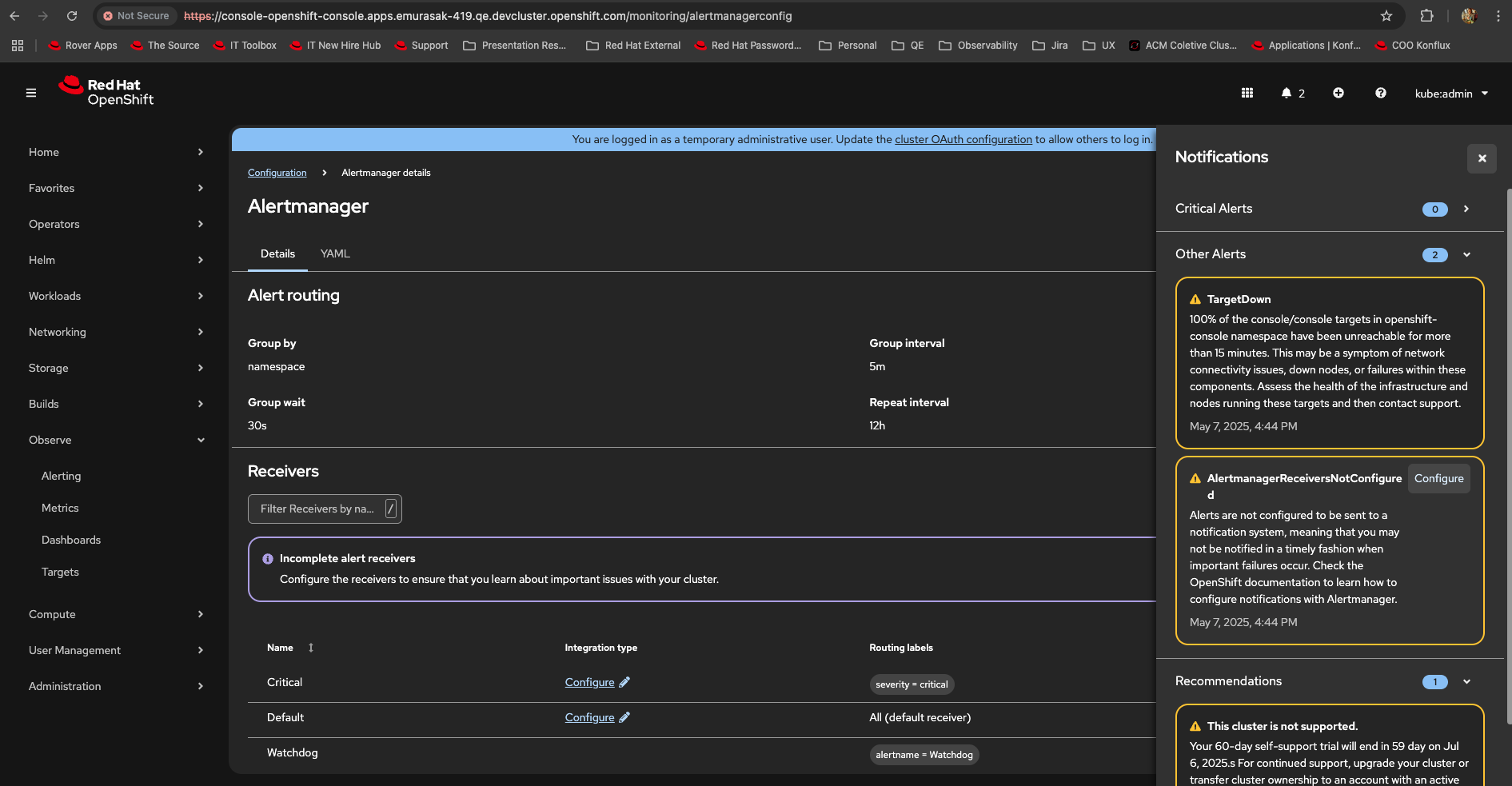The height and width of the screenshot is (786, 1512).
Task: Expand the Compute navigation section
Action: 116,614
